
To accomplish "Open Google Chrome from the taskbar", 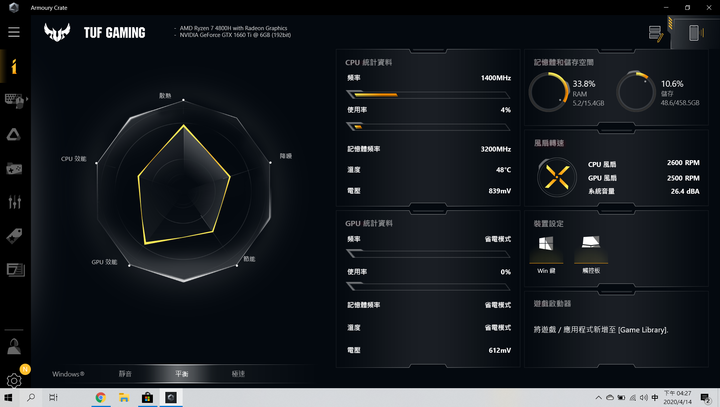I will pos(101,397).
